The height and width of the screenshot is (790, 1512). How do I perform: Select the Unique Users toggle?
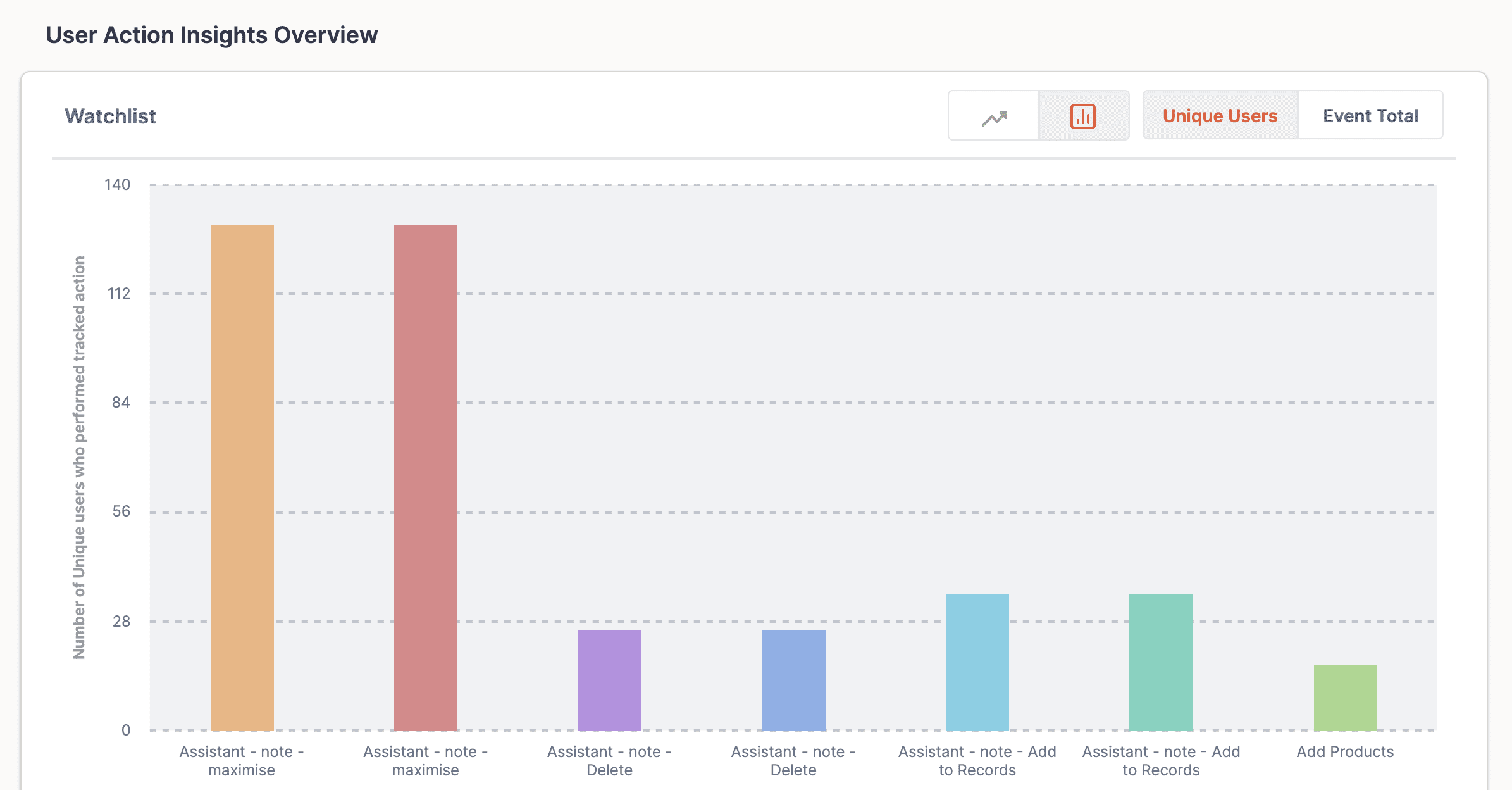1220,116
